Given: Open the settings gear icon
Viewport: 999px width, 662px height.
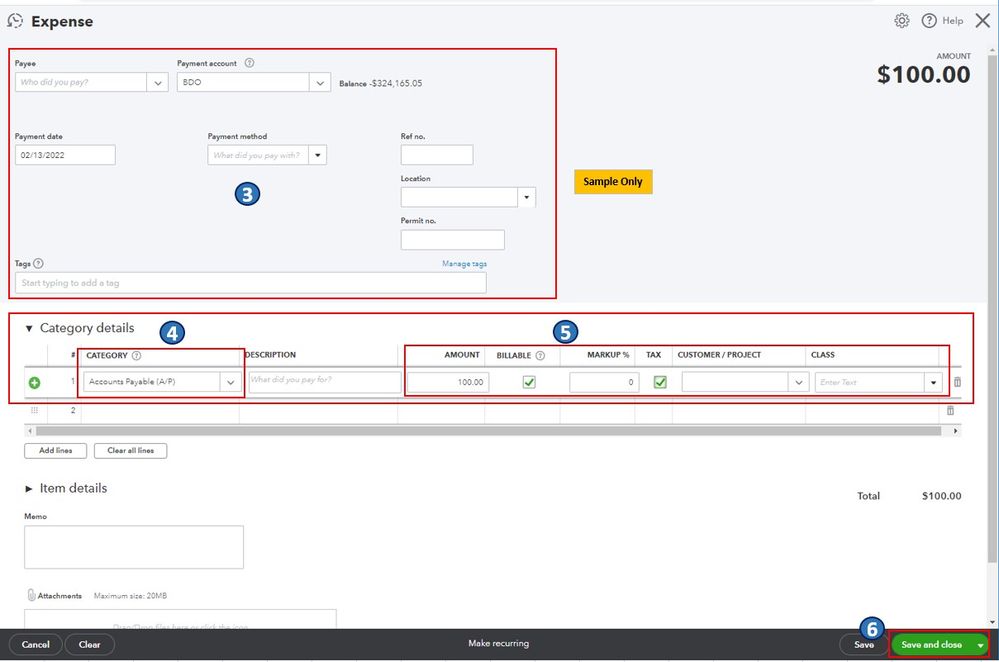Looking at the screenshot, I should 902,21.
